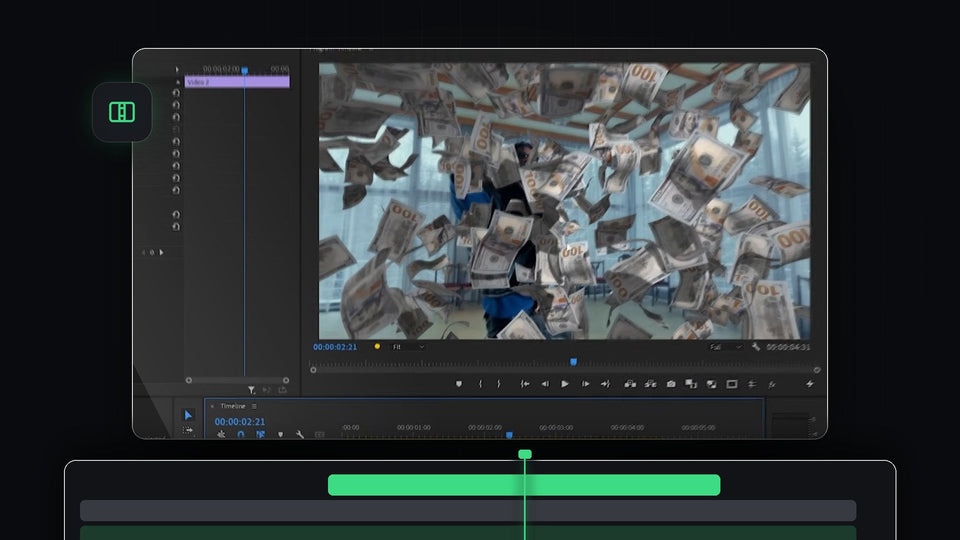Click right handle of Effect Controls zoom bar
Image resolution: width=960 pixels, height=540 pixels.
286,380
